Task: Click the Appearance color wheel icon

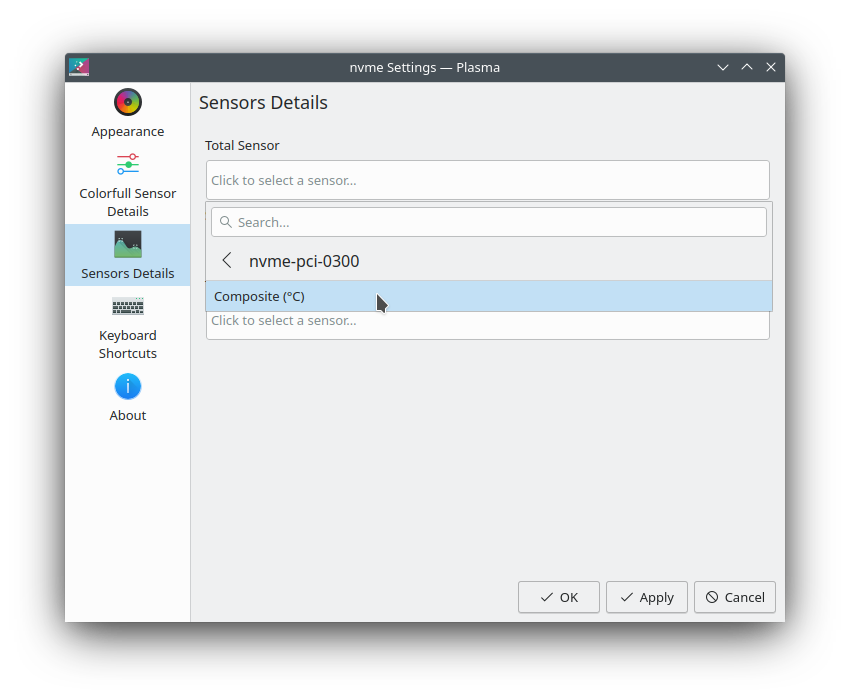Action: [128, 102]
